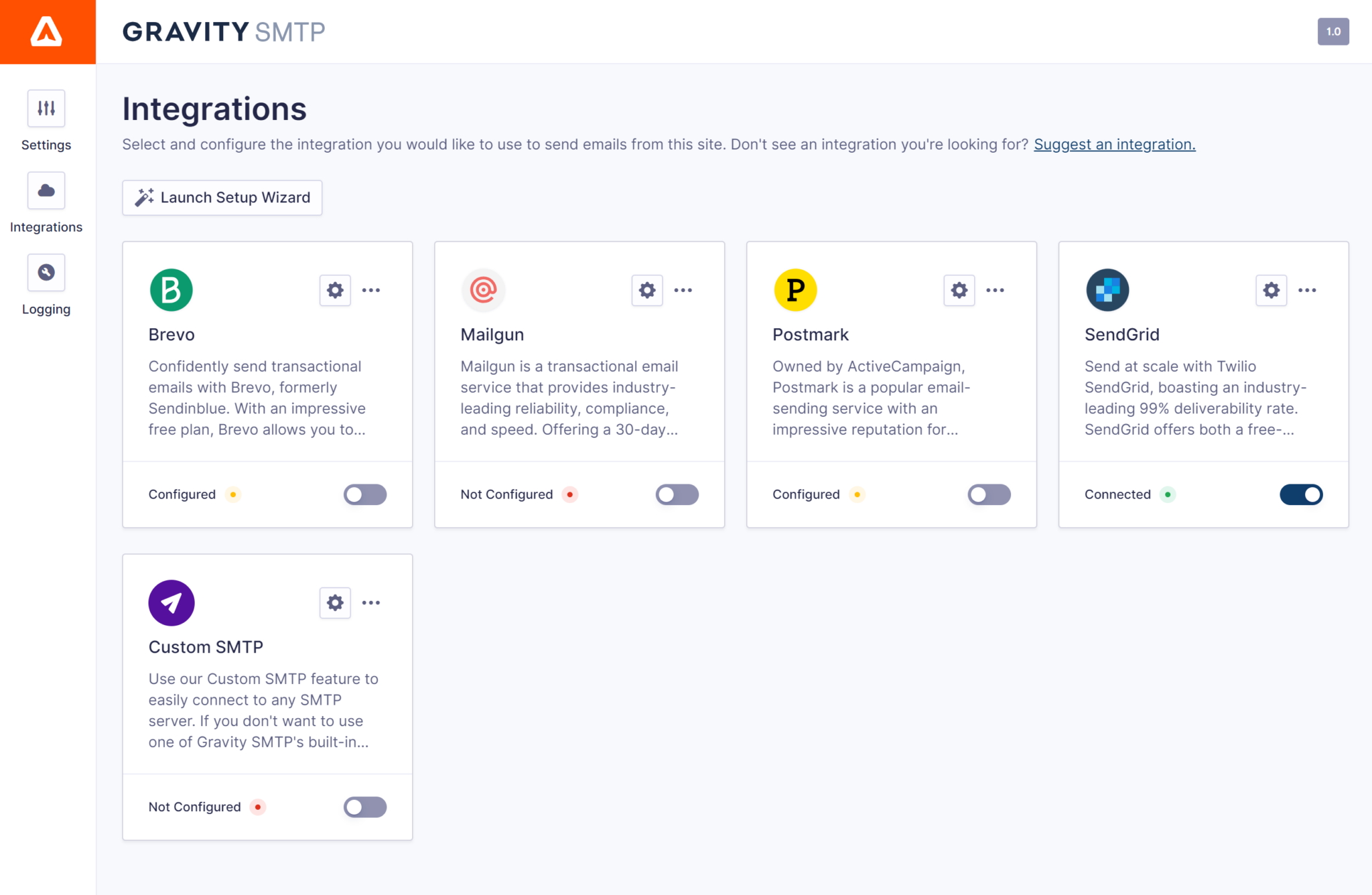
Task: Open SendGrid integration settings gear
Action: coord(1271,290)
